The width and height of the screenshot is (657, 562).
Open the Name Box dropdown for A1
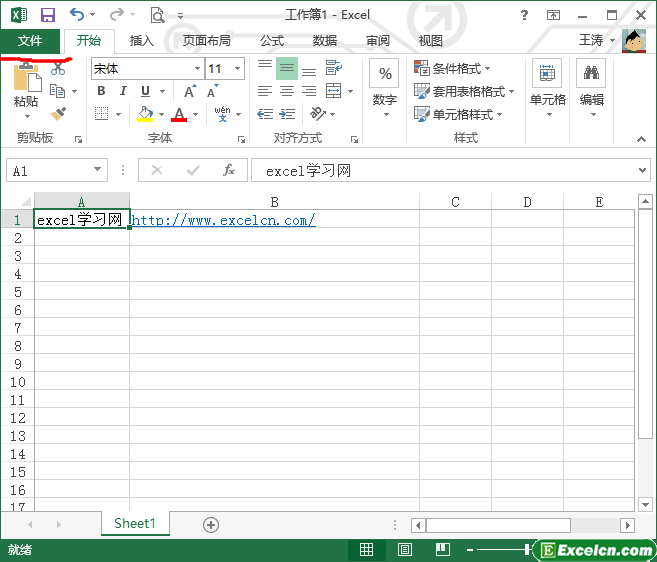97,171
